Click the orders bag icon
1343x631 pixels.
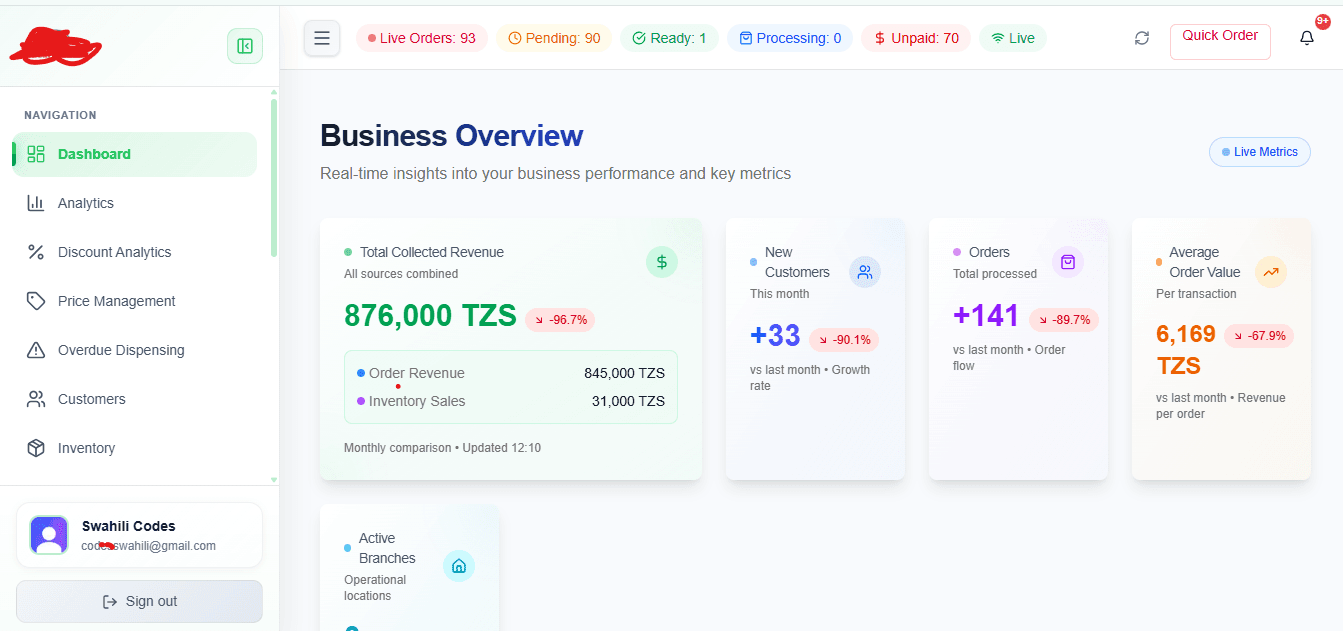pyautogui.click(x=1067, y=261)
